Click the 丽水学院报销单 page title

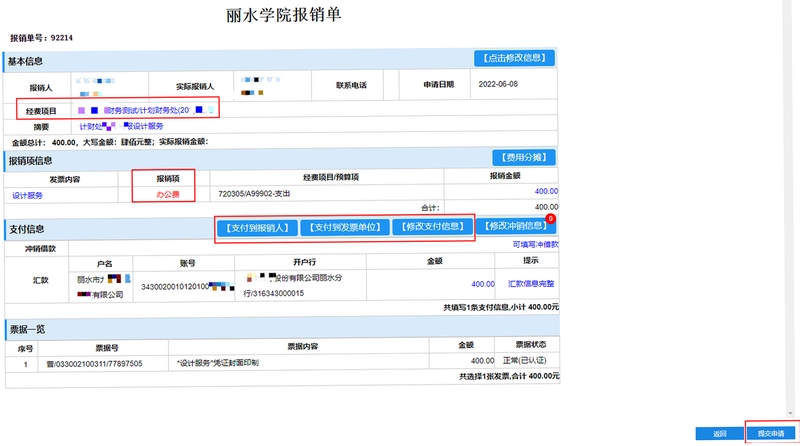284,15
